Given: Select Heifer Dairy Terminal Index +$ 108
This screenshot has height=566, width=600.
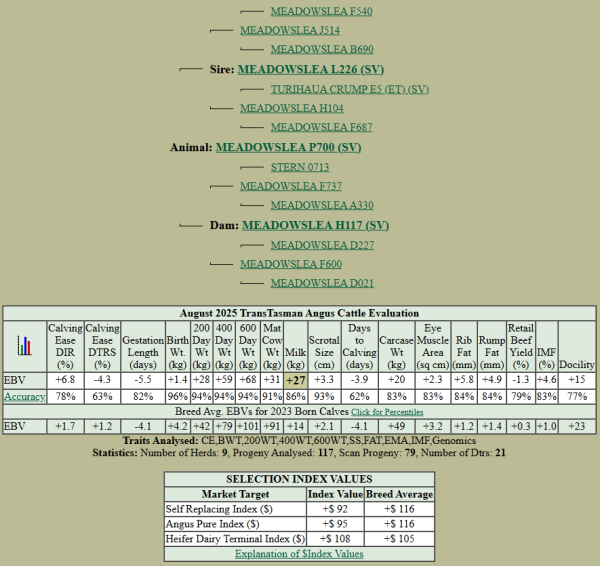Looking at the screenshot, I should [x=335, y=539].
